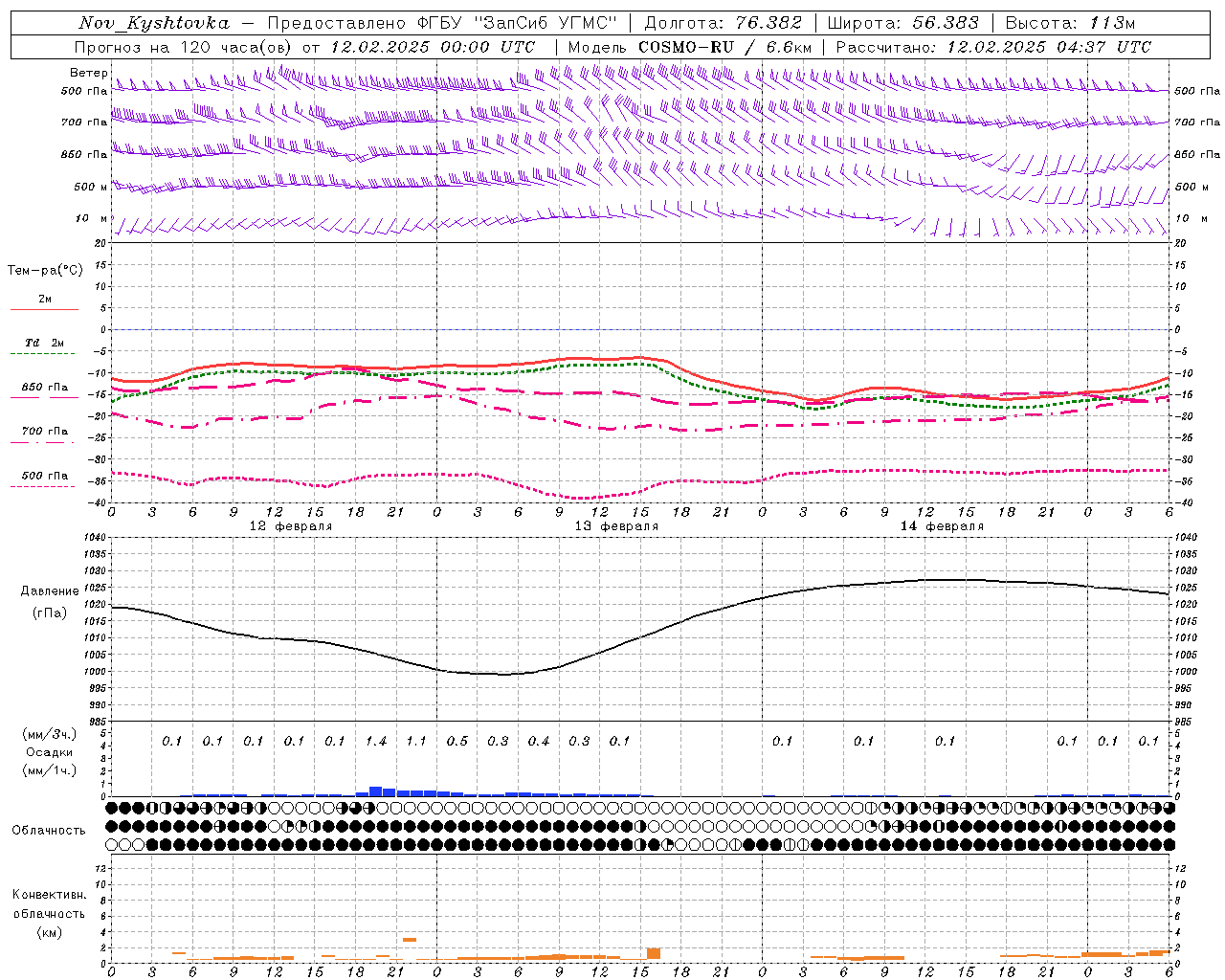Image resolution: width=1225 pixels, height=980 pixels.
Task: Click the 'Давление' pressure panel label
Action: [50, 591]
